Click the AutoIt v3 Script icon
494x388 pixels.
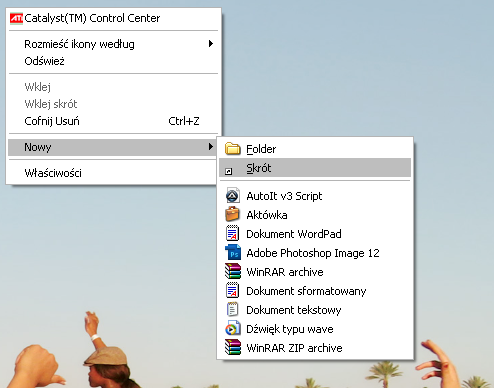pyautogui.click(x=233, y=196)
